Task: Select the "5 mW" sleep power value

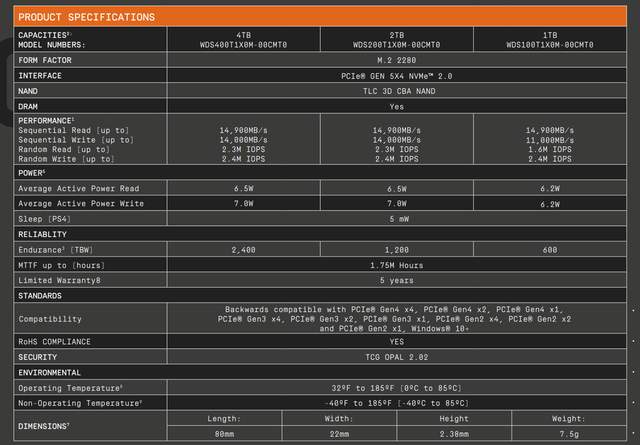Action: pyautogui.click(x=399, y=219)
